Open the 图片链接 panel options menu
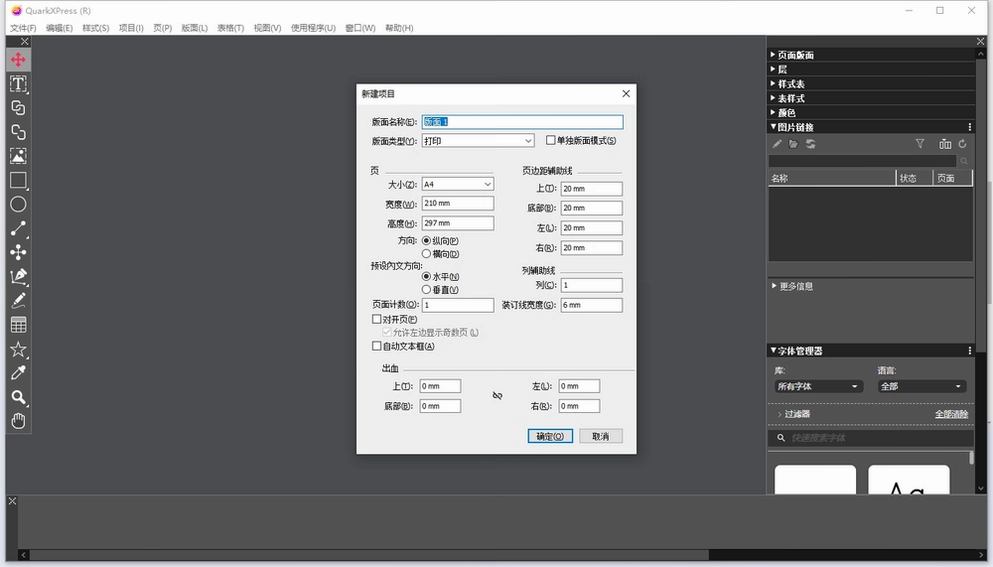Screen dimensions: 993x567 (970, 127)
